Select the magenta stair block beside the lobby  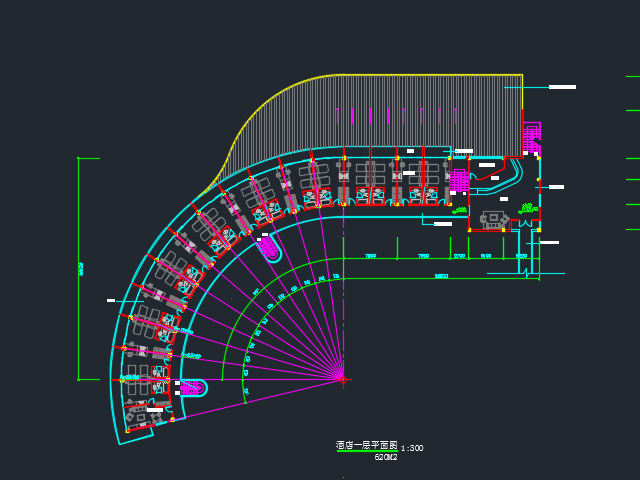(x=459, y=181)
